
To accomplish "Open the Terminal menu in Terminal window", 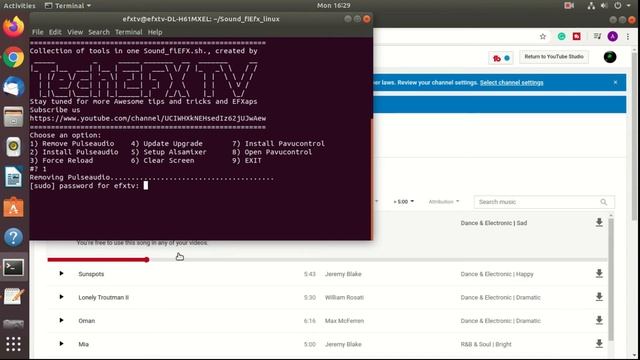I will (x=129, y=32).
